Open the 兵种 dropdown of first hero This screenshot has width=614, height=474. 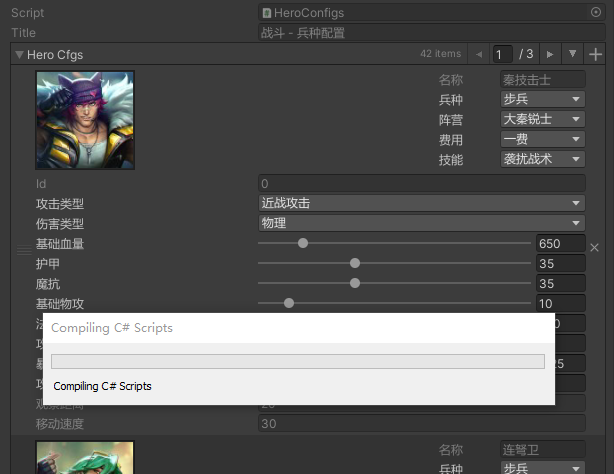click(543, 99)
